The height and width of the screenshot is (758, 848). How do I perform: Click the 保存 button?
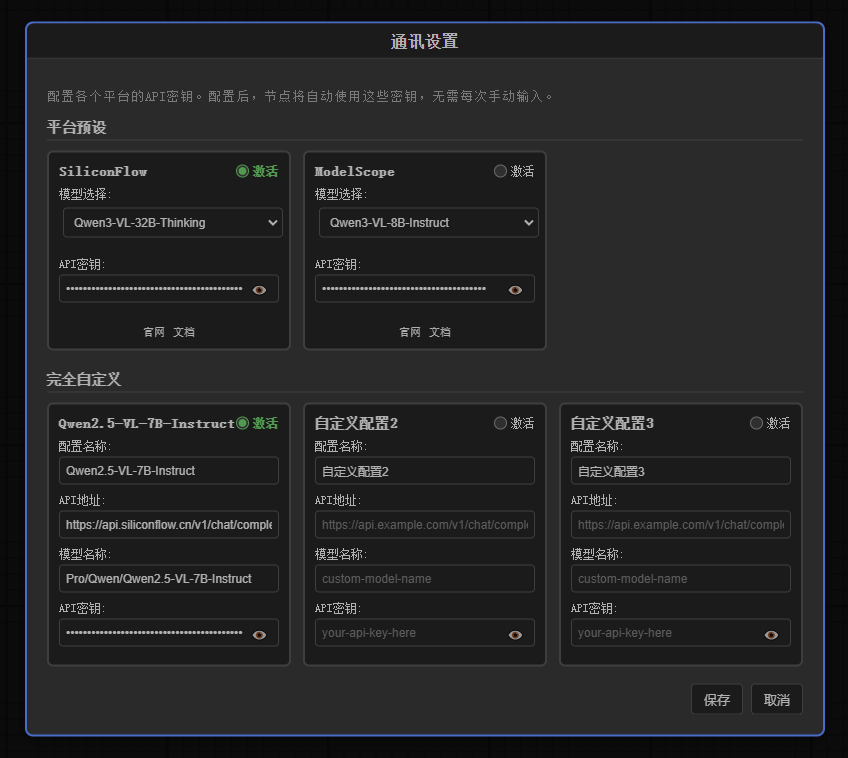(x=717, y=700)
